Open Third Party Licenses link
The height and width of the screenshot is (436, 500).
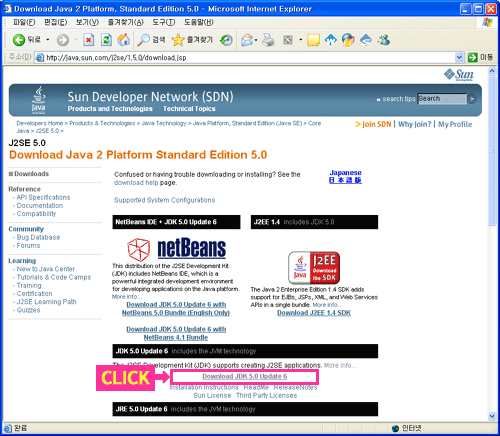(266, 396)
